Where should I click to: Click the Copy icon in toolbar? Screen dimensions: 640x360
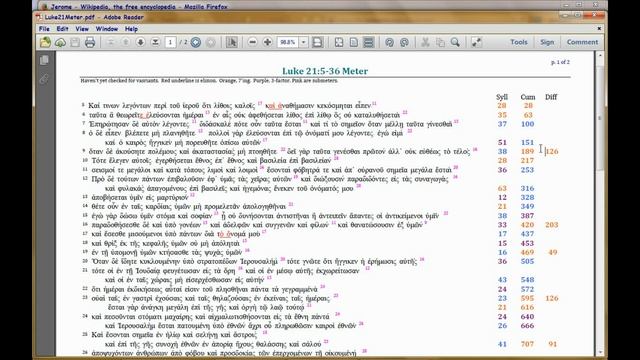440,42
